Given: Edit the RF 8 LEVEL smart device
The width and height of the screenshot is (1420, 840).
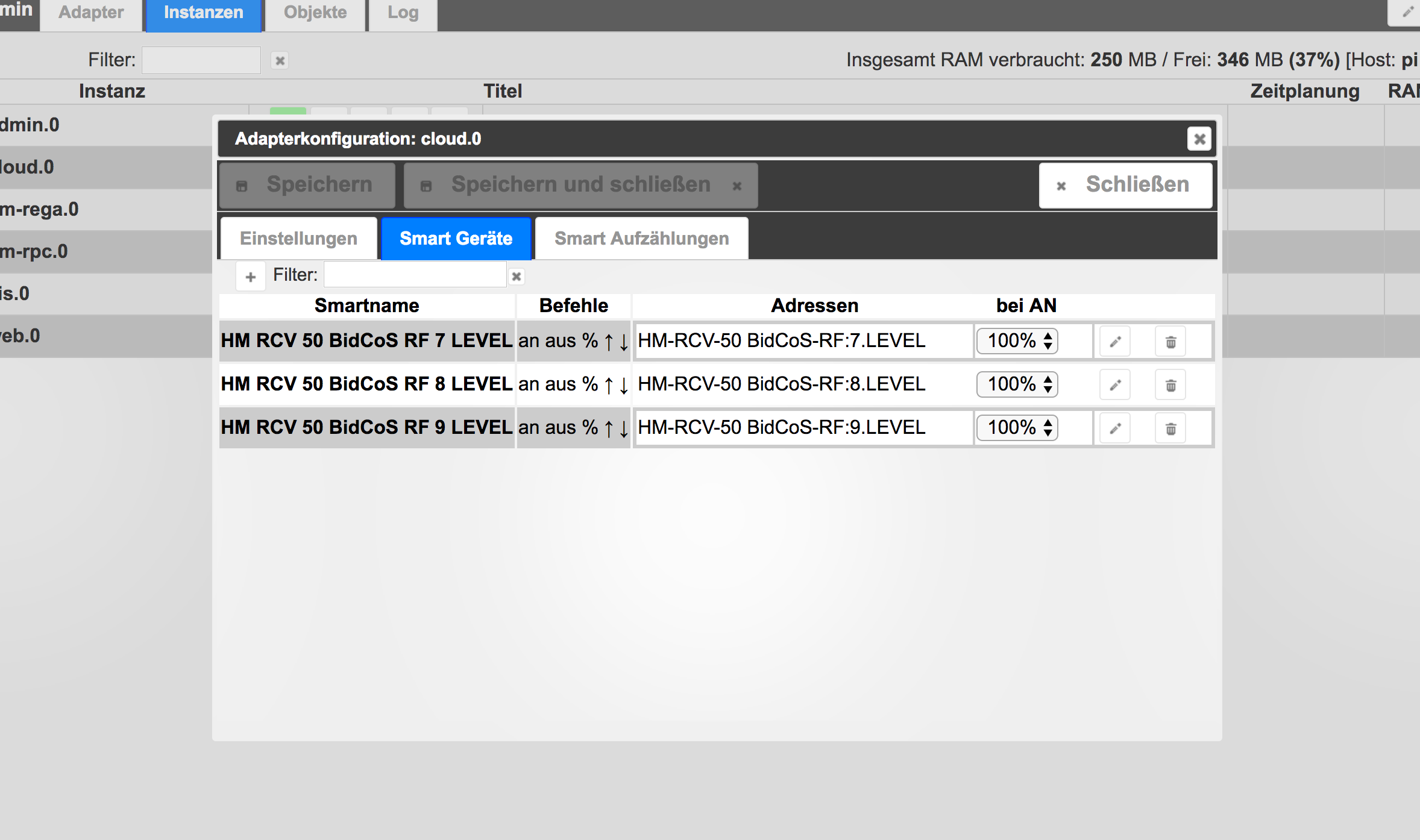Looking at the screenshot, I should (1115, 385).
